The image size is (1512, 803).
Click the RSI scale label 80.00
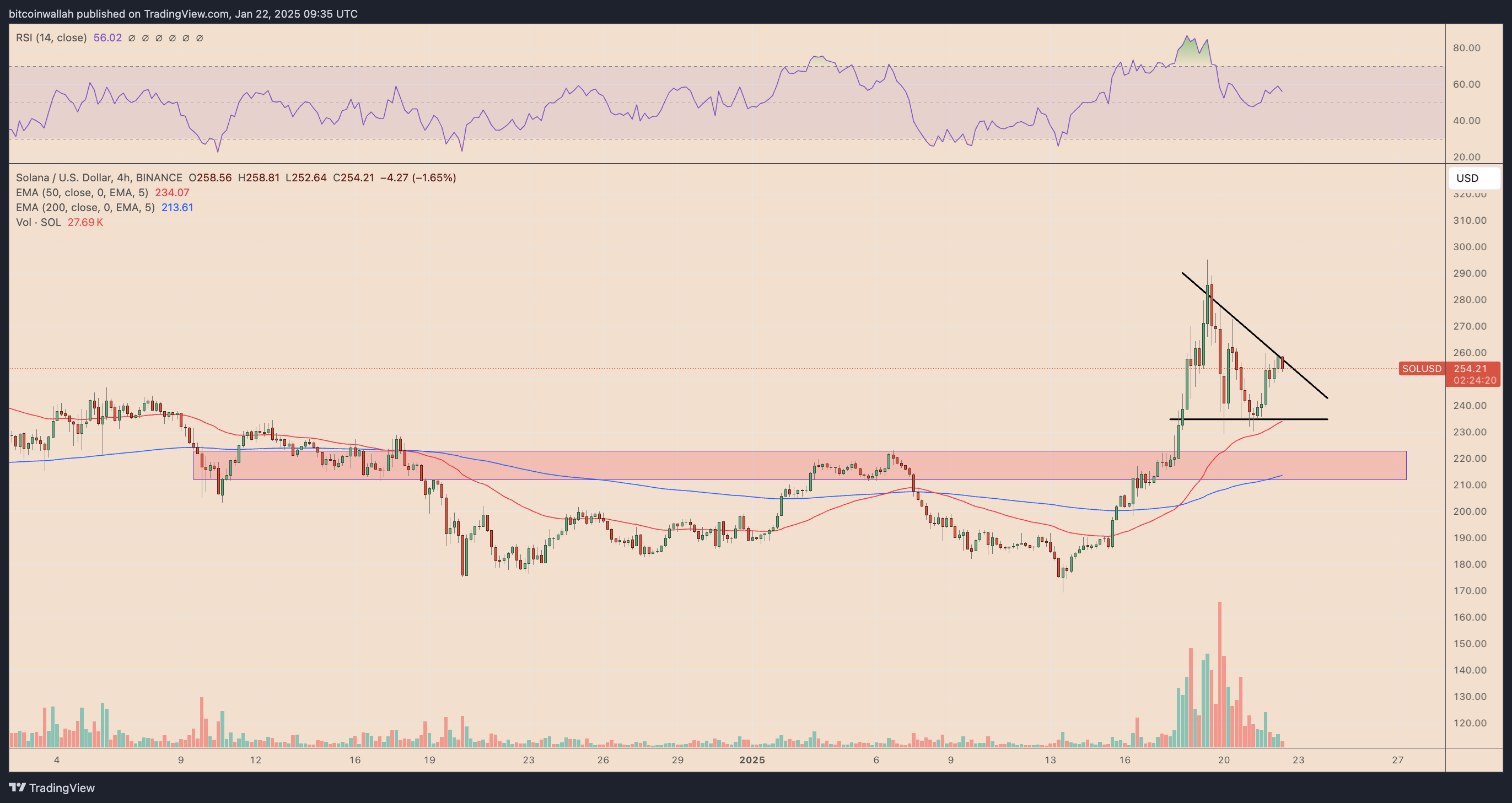click(1466, 48)
